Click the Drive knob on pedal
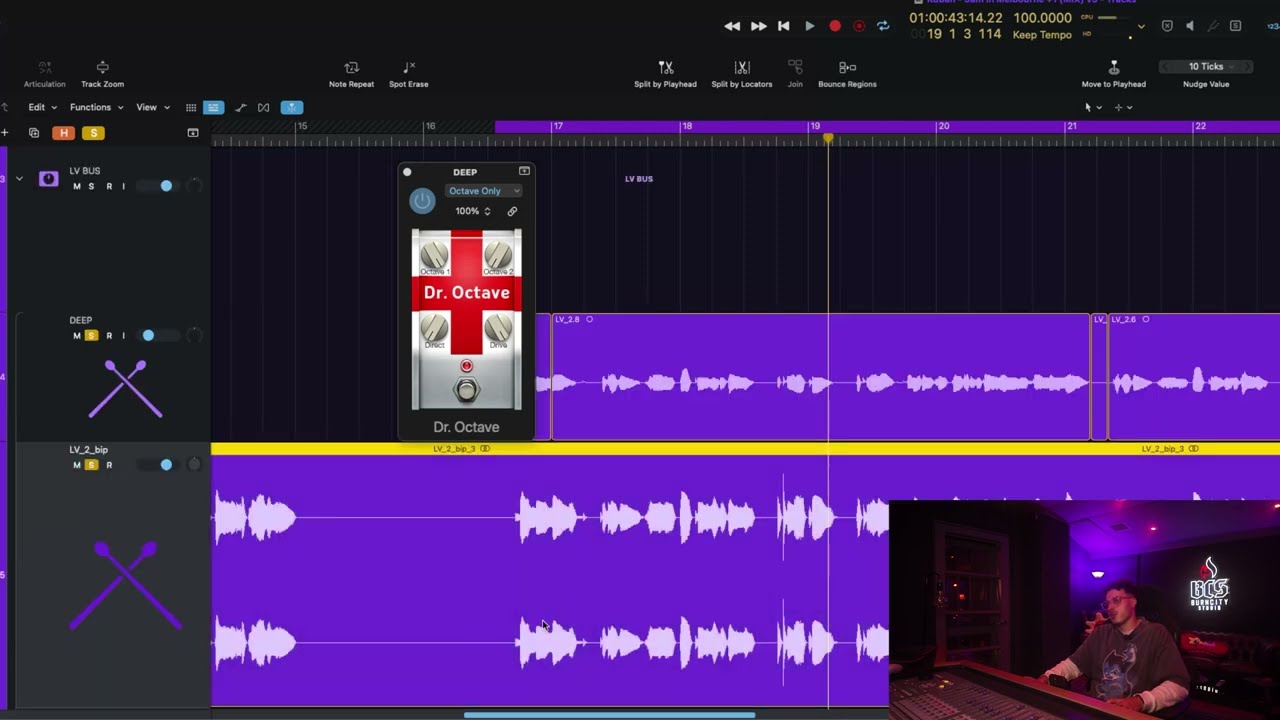Viewport: 1280px width, 720px height. click(x=498, y=328)
